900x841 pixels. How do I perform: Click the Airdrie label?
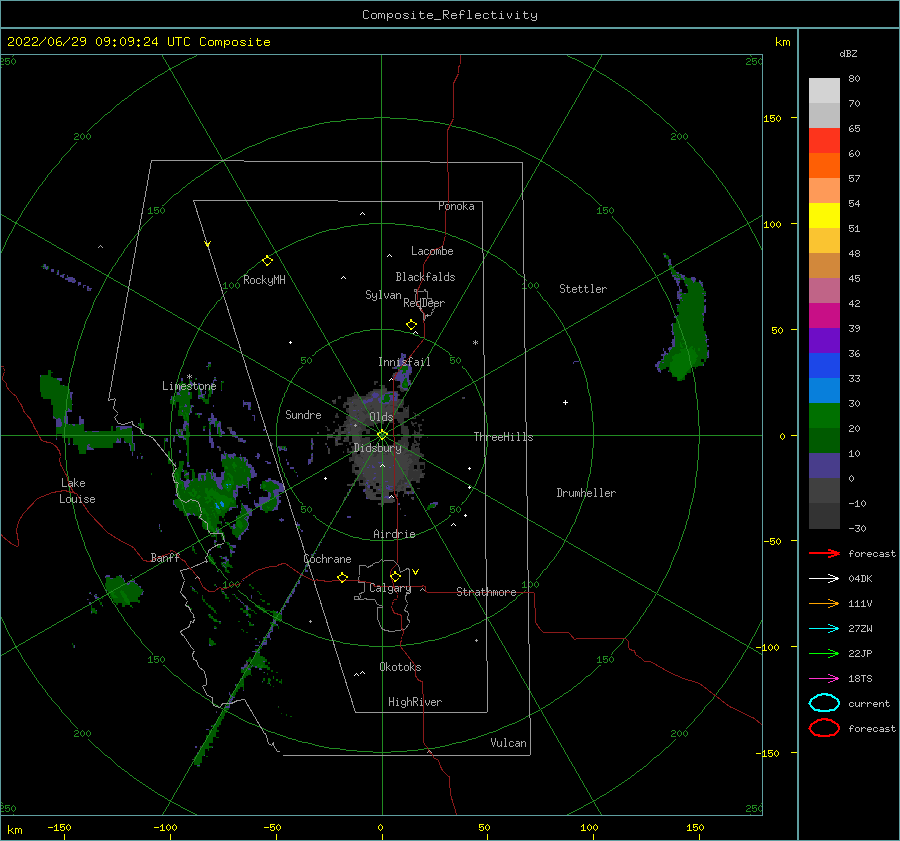(394, 534)
